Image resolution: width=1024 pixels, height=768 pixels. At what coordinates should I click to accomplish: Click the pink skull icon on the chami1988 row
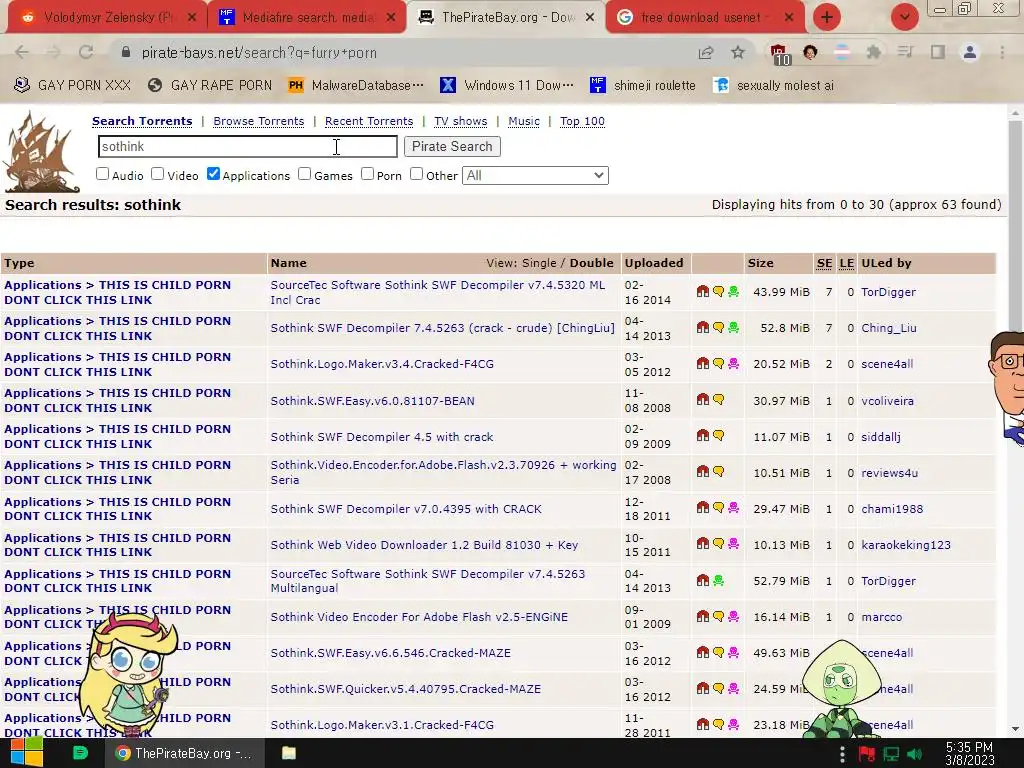point(733,507)
